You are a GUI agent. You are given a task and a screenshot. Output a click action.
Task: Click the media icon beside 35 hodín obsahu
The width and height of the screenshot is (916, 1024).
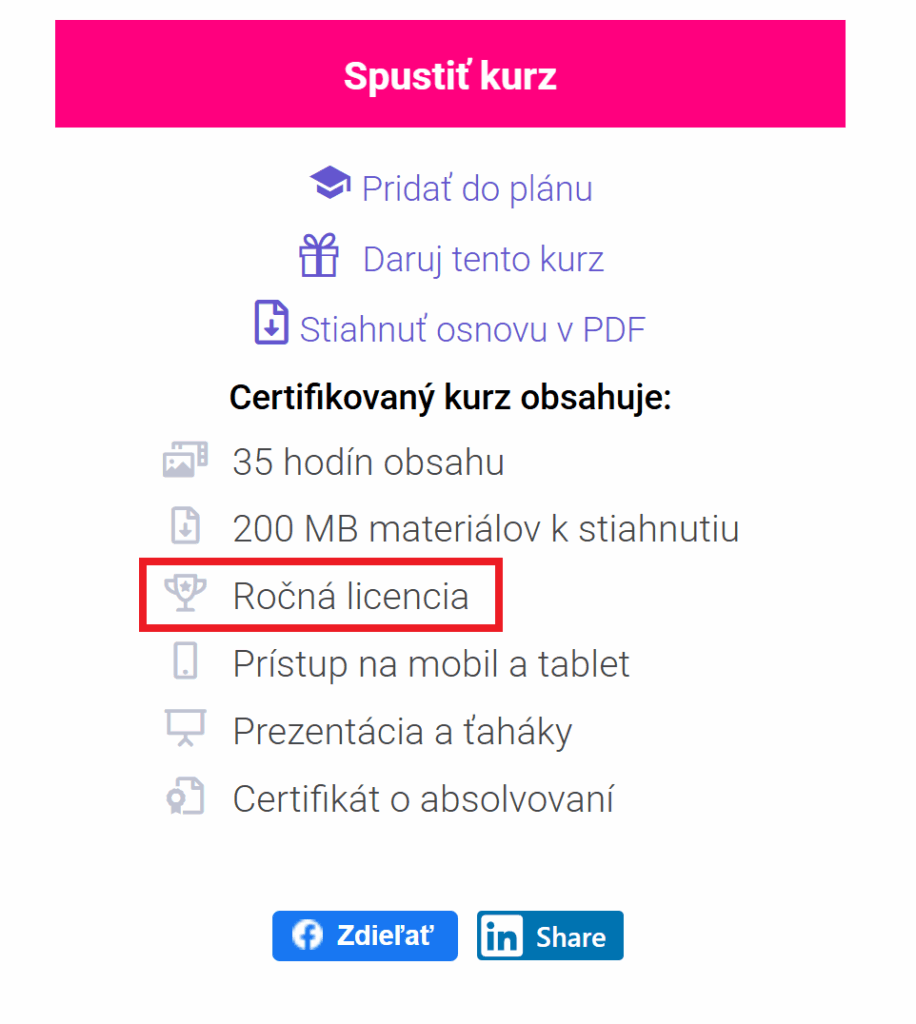coord(185,459)
